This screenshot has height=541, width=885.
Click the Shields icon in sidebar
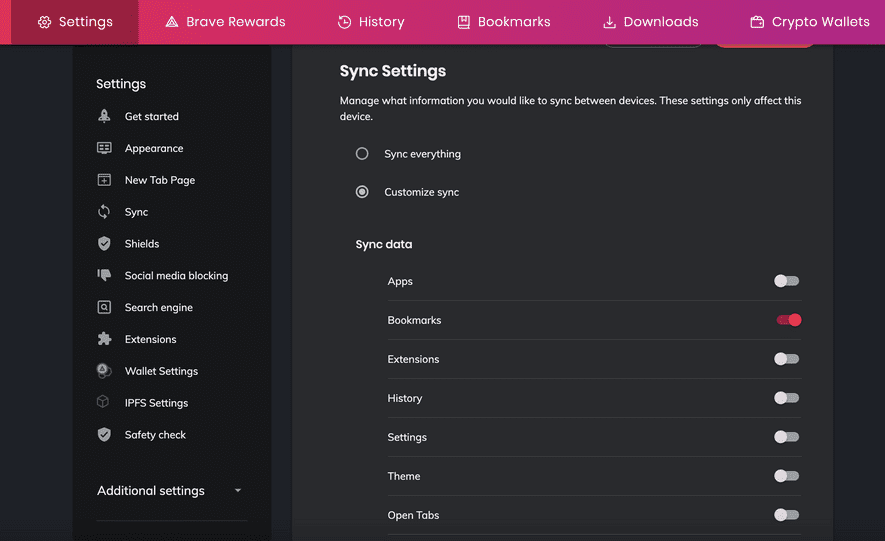104,244
